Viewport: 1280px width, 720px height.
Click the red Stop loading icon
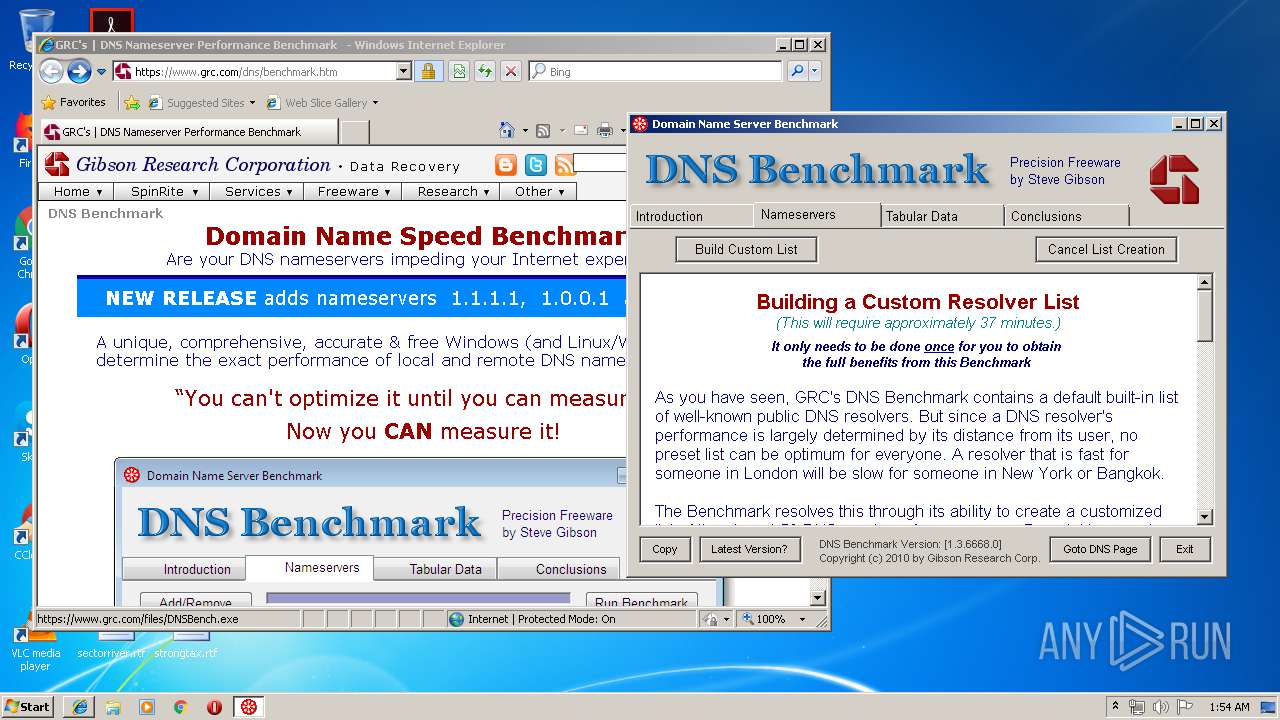click(510, 72)
